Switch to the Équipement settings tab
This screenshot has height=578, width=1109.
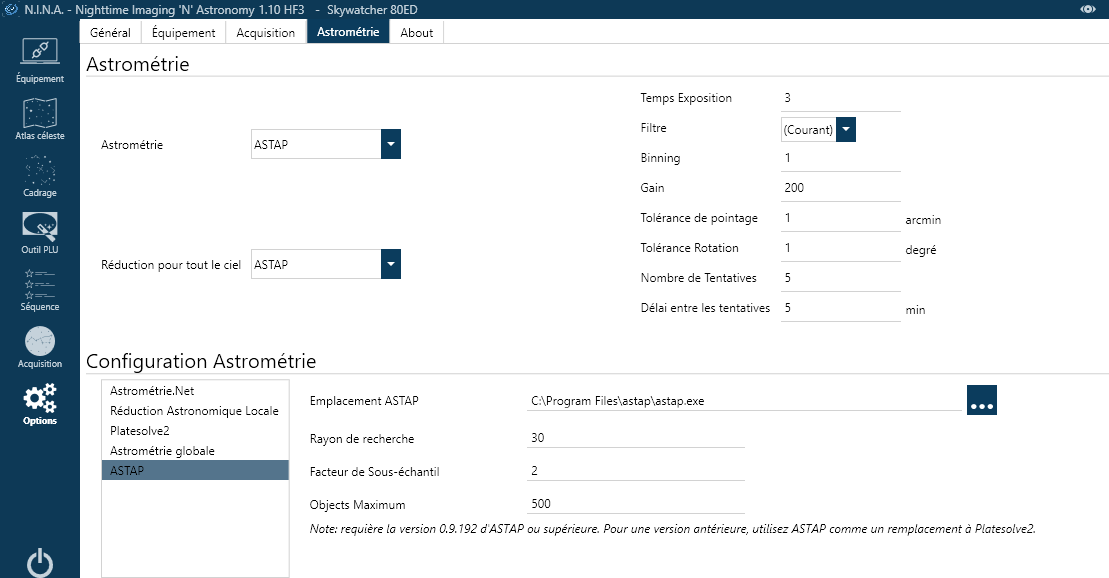point(183,32)
